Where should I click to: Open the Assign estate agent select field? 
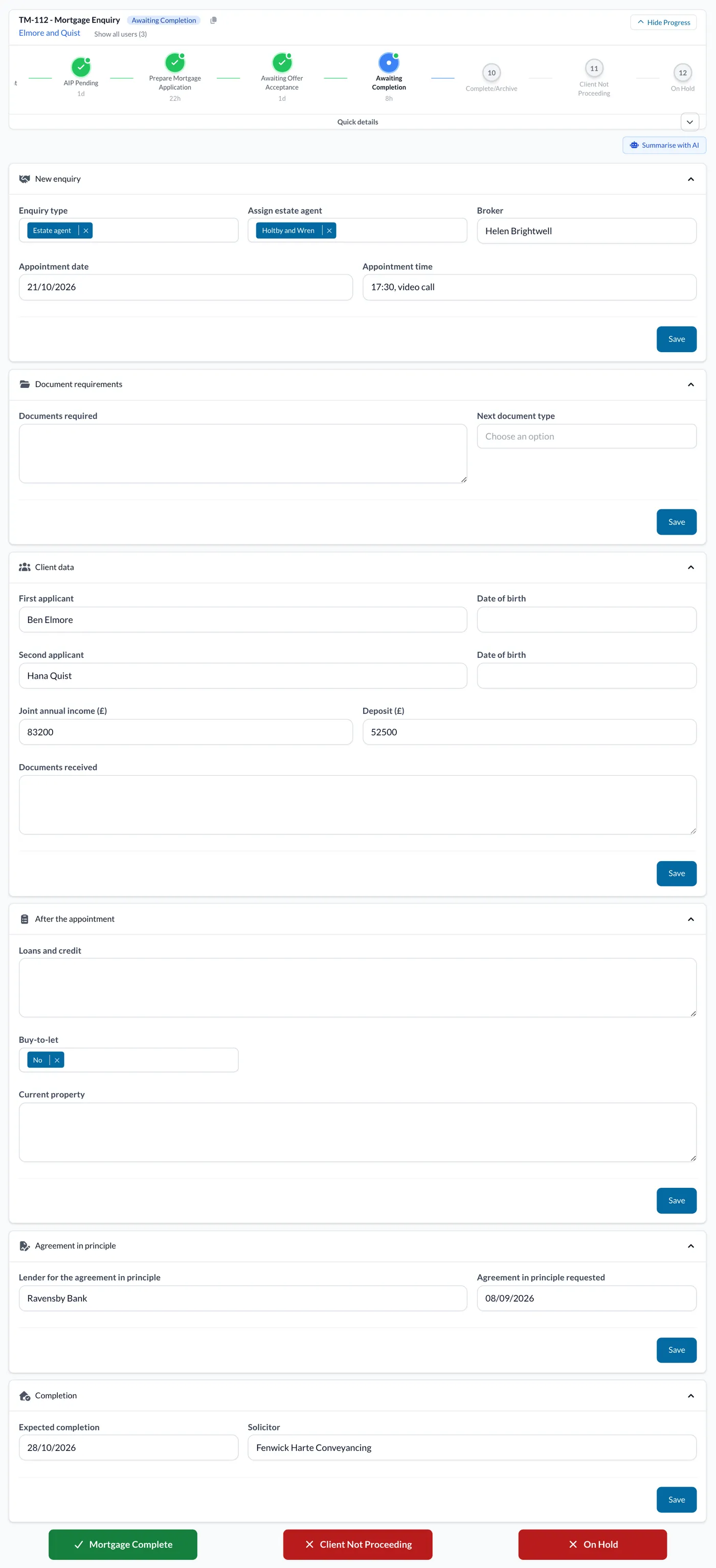pos(357,230)
